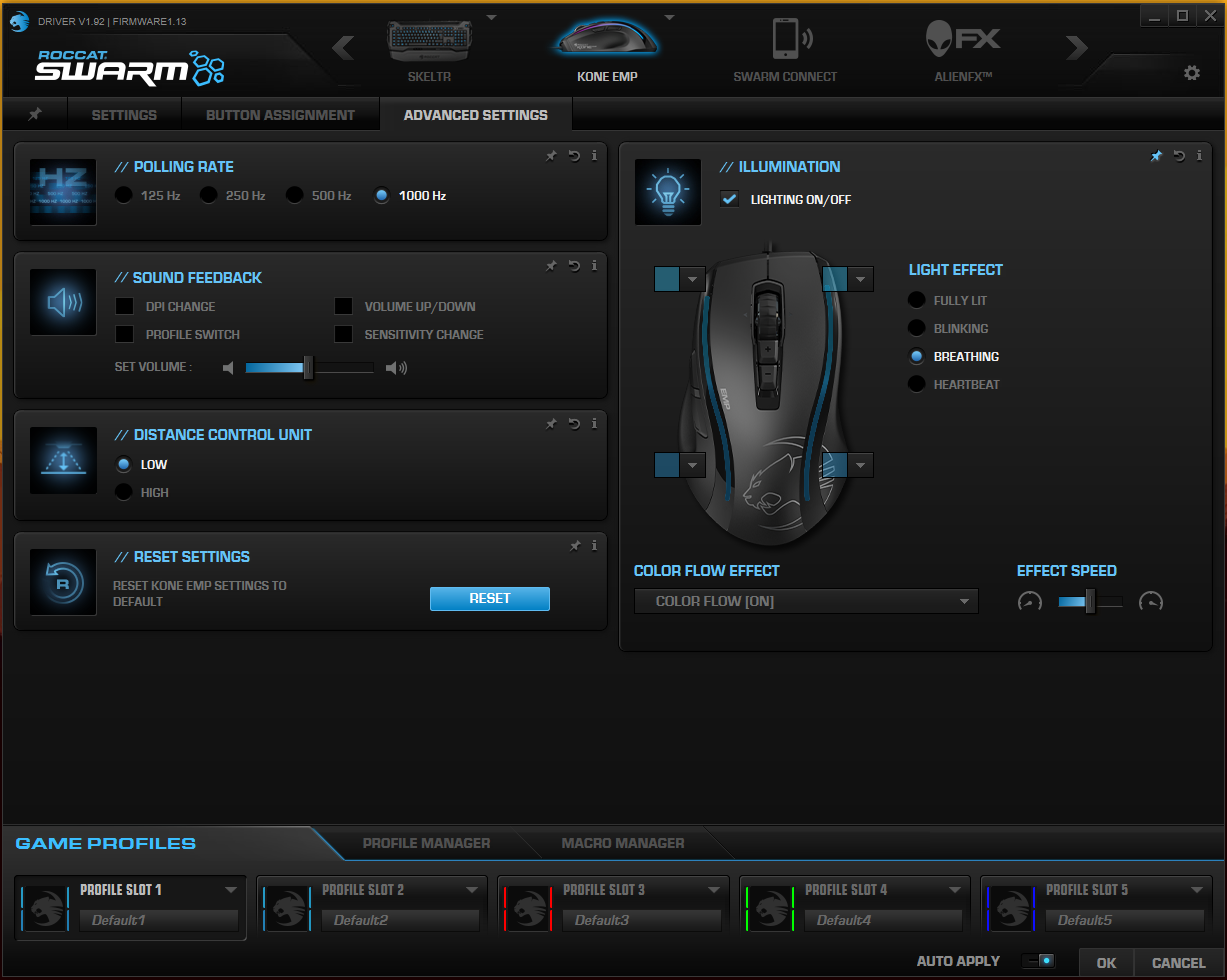1227x980 pixels.
Task: Click the loud volume speaker icon
Action: (x=397, y=368)
